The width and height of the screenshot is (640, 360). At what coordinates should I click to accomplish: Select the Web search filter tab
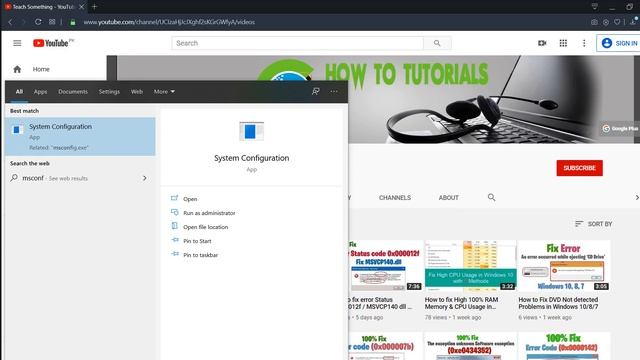[x=137, y=91]
